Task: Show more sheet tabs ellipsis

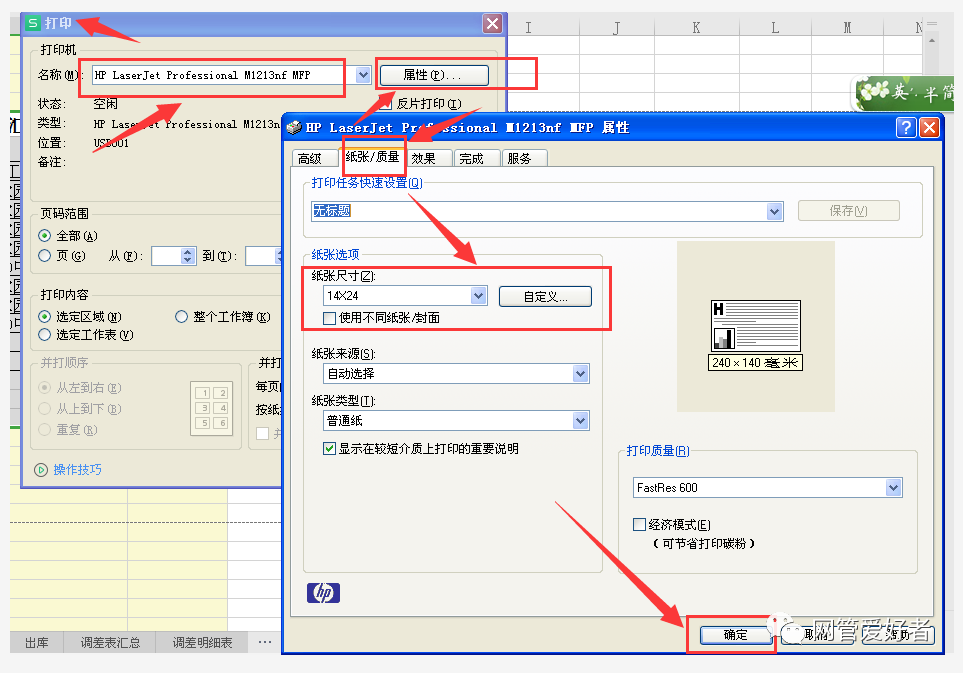Action: 265,642
